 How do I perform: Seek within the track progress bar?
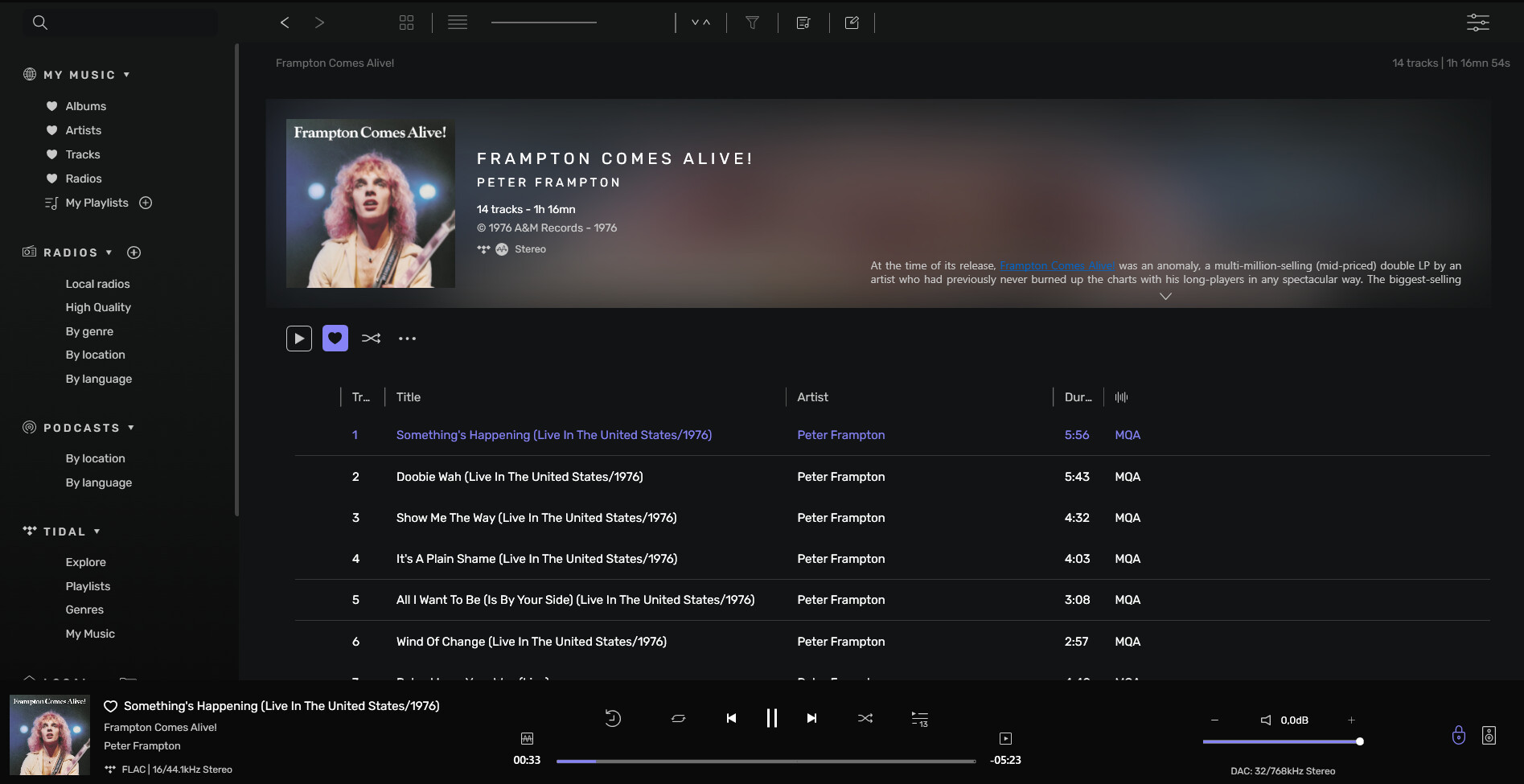coord(766,761)
